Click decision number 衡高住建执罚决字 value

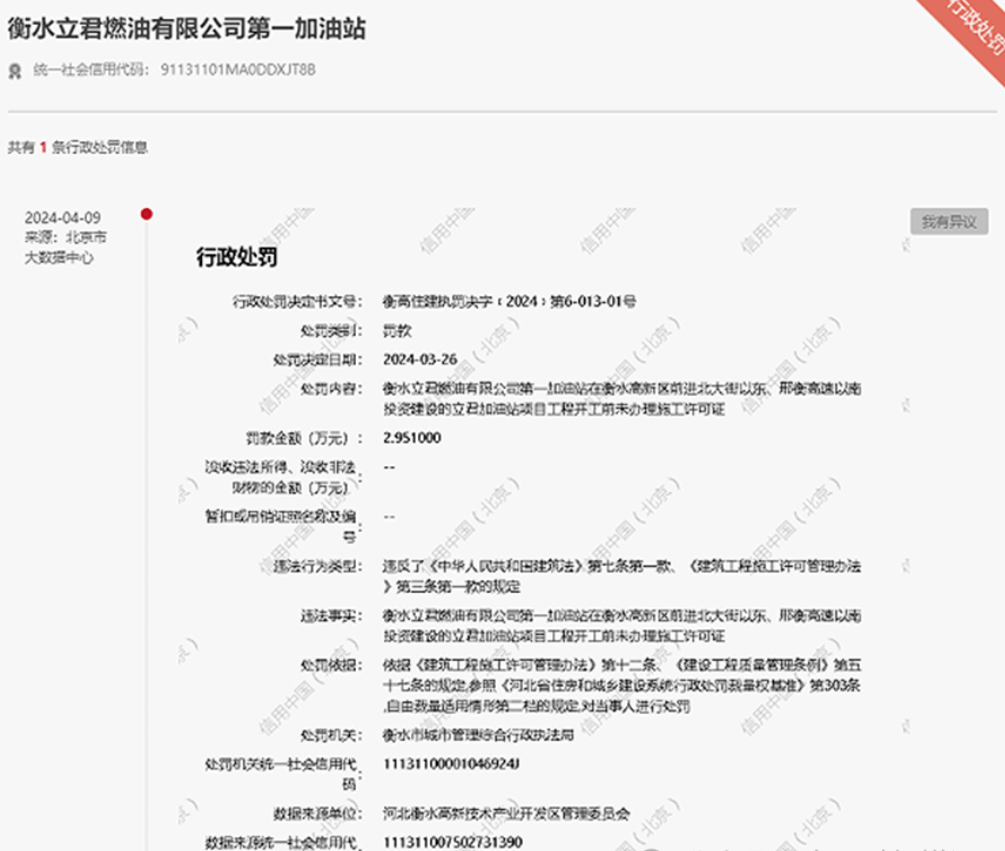(x=510, y=301)
